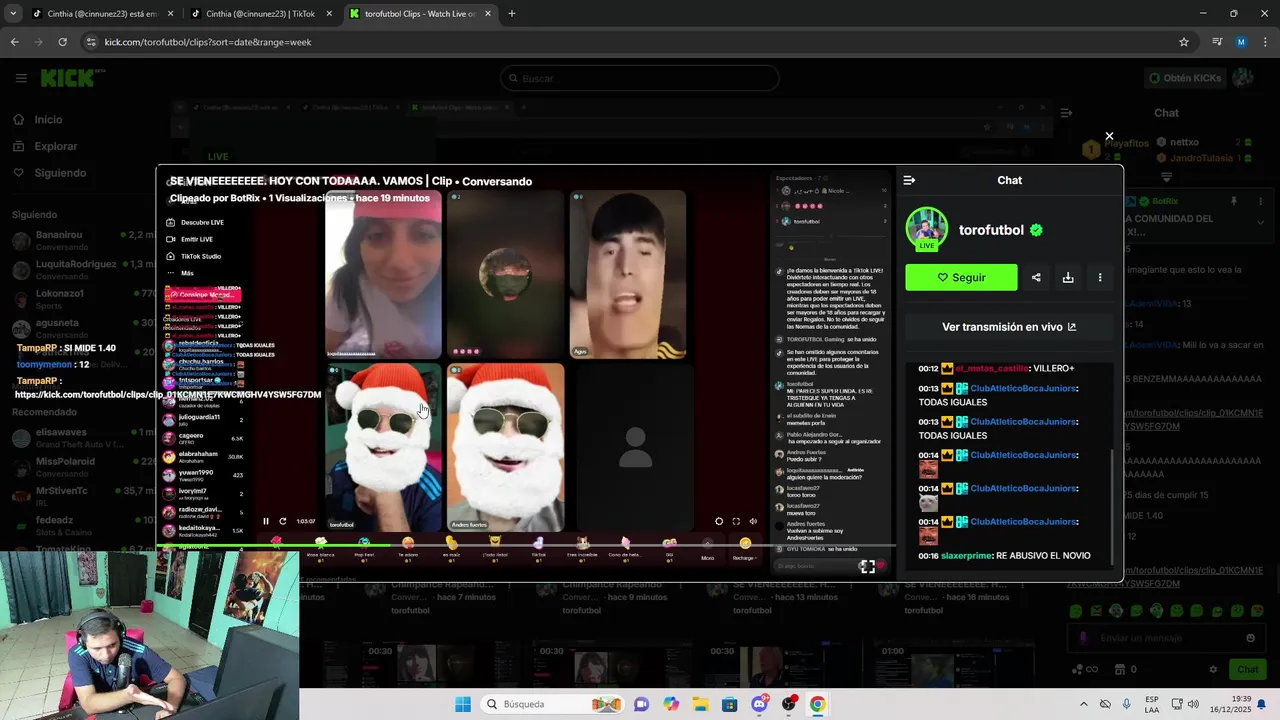Open Siguiendo in the Kick sidebar
The height and width of the screenshot is (720, 1280).
[60, 173]
